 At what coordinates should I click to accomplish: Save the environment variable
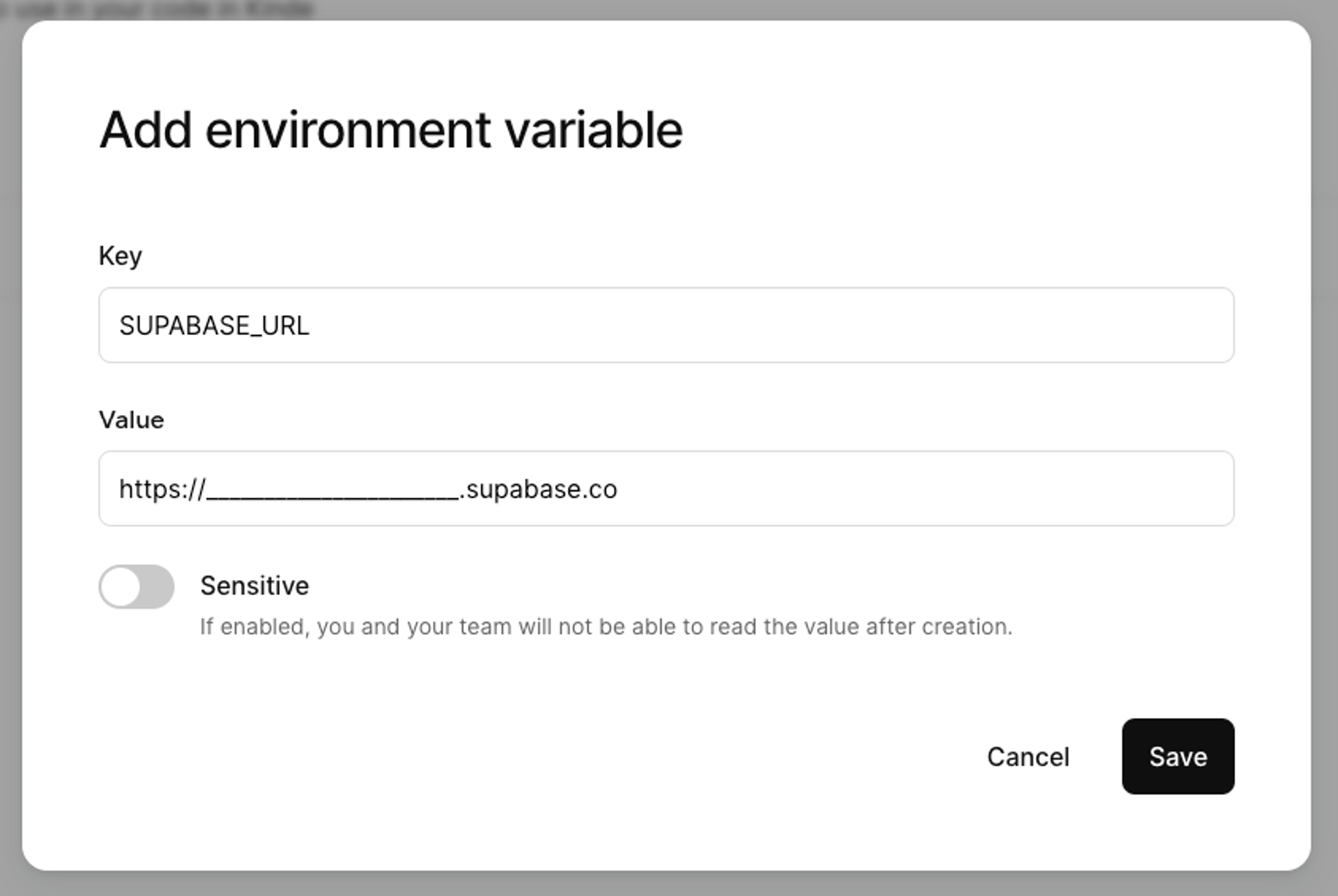tap(1177, 756)
